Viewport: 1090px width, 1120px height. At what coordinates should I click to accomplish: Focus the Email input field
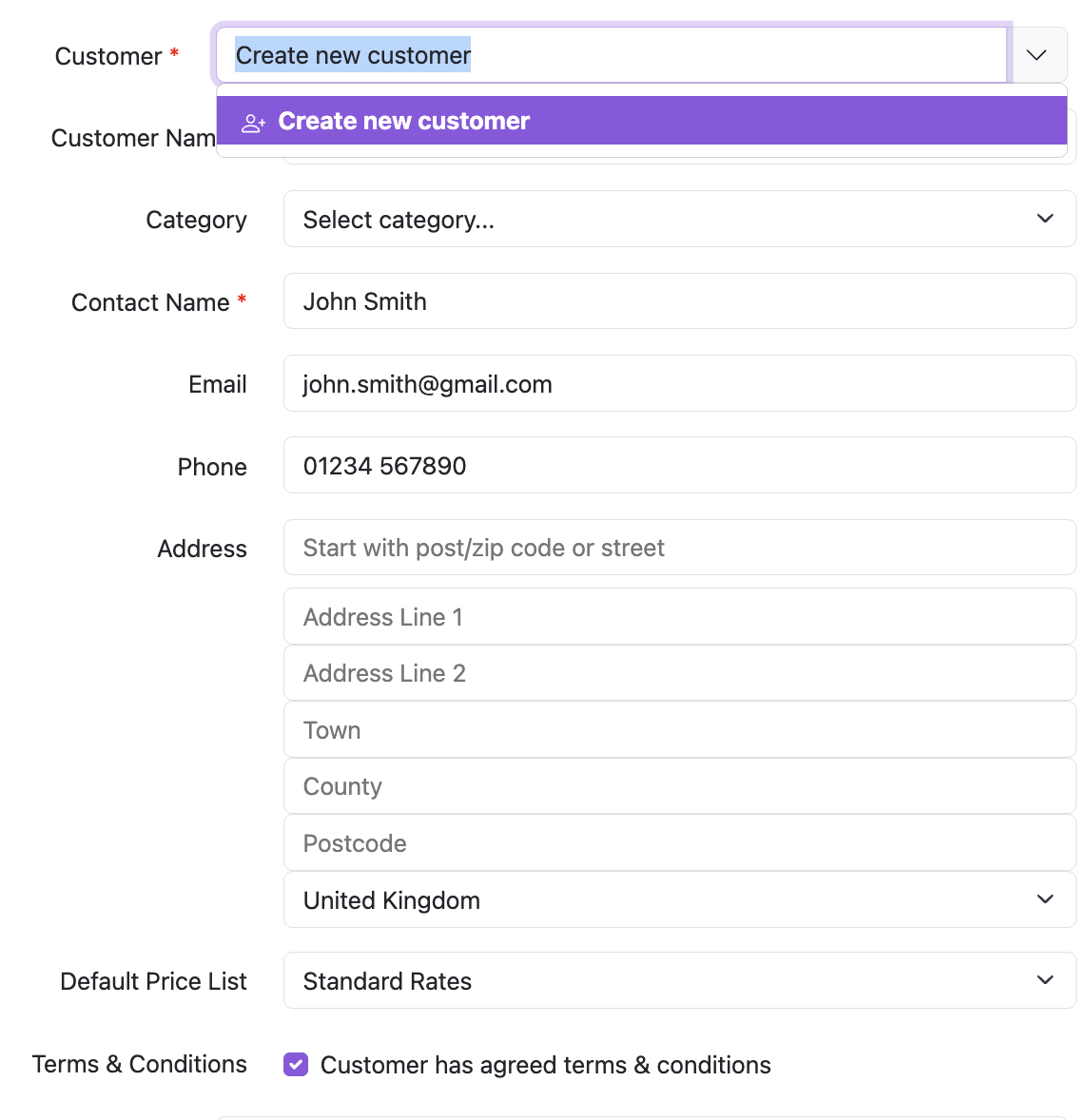pyautogui.click(x=679, y=384)
